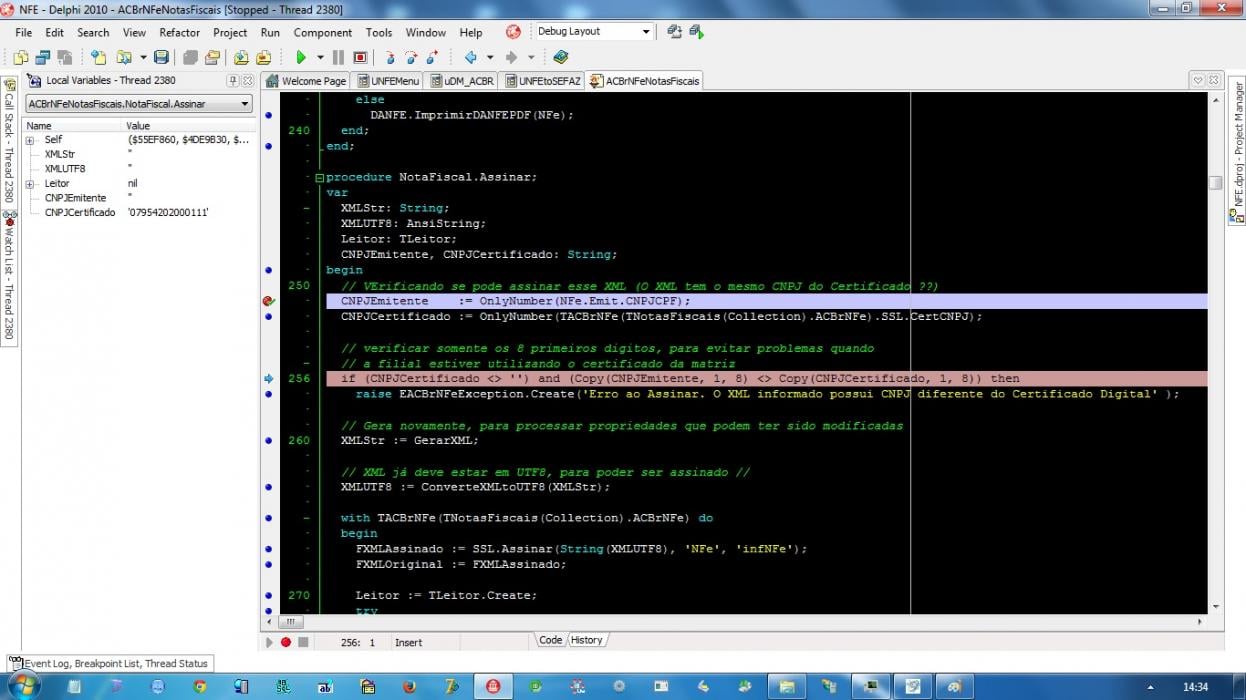Viewport: 1246px width, 700px height.
Task: Click the Trace Into debug icon
Action: click(390, 58)
